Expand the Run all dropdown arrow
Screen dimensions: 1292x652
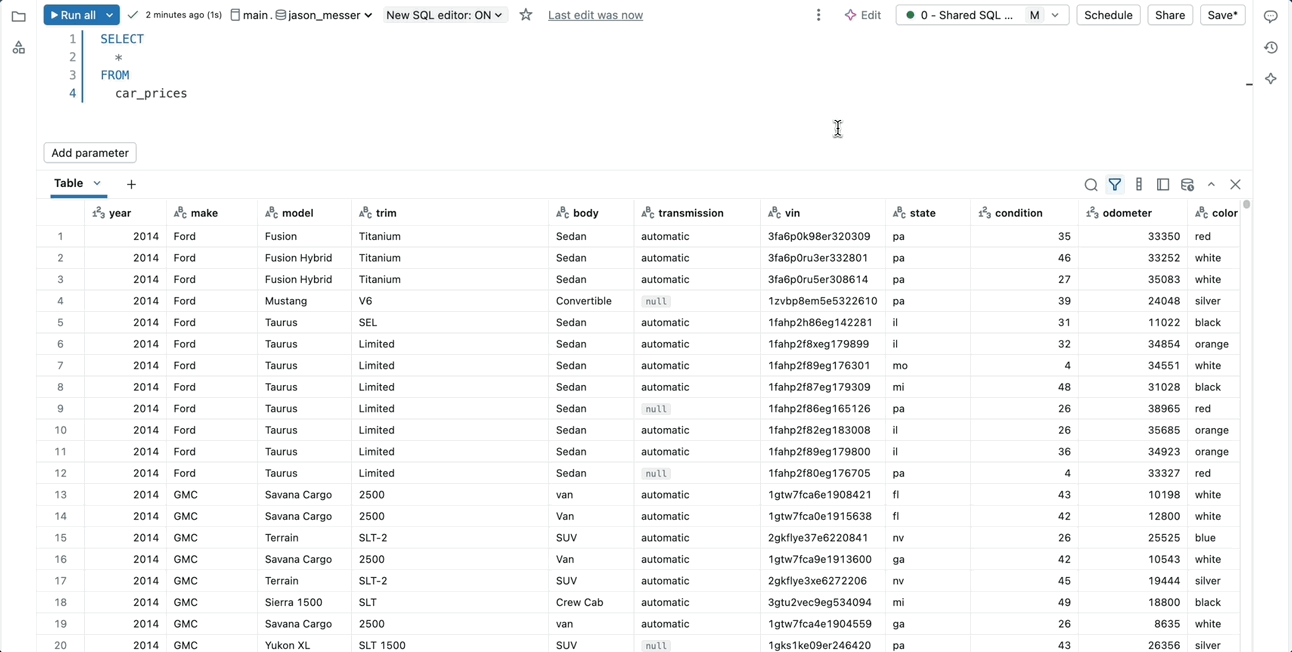[110, 15]
